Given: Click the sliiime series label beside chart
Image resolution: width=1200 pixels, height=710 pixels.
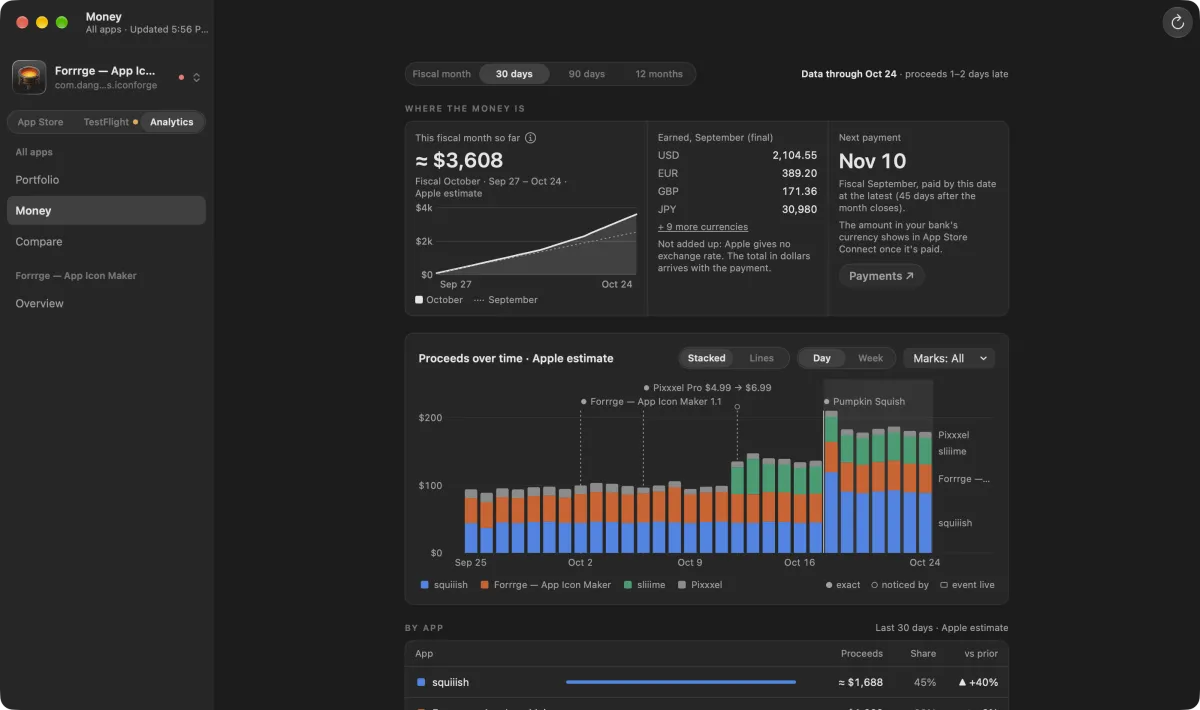Looking at the screenshot, I should coord(952,452).
